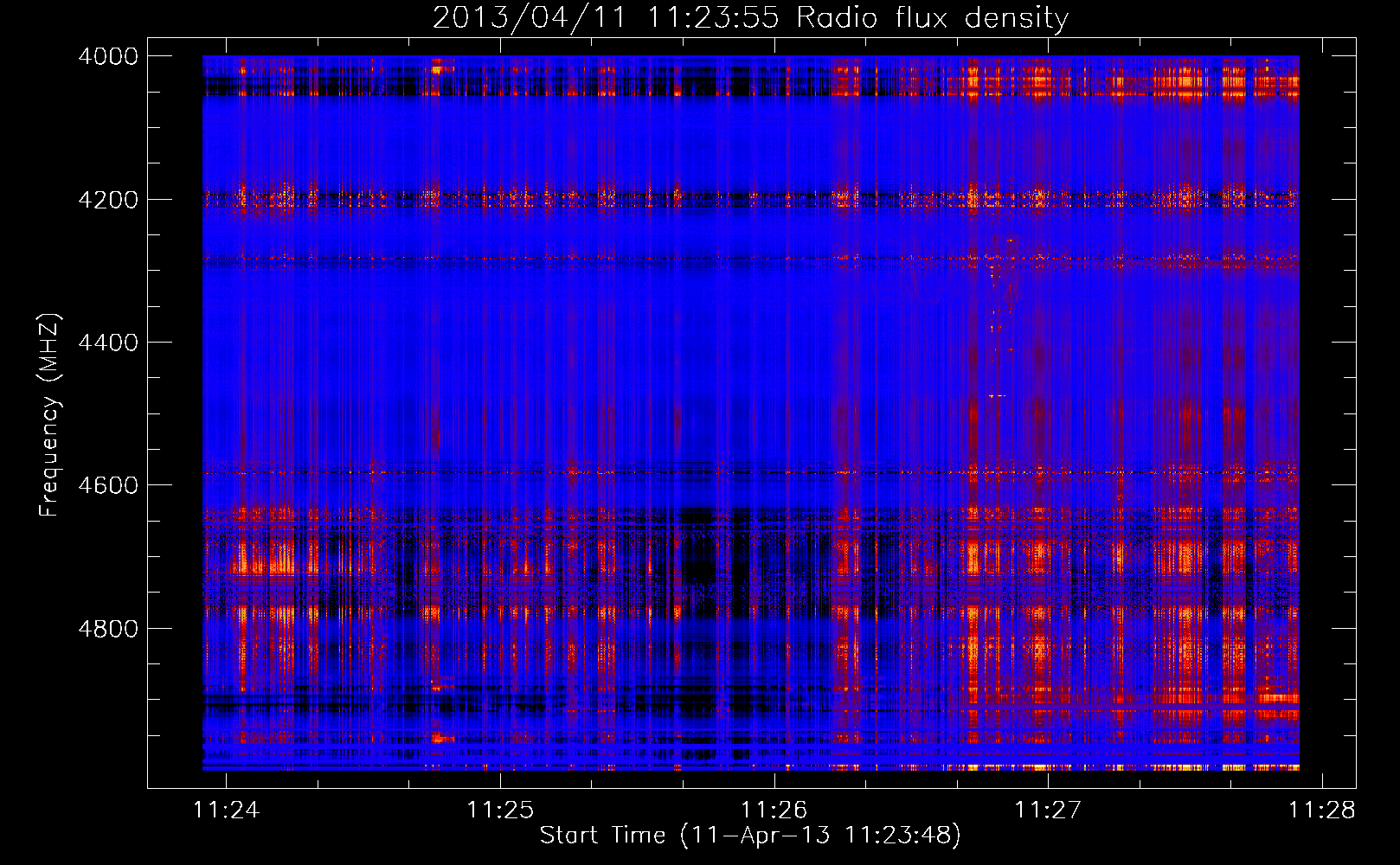Viewport: 1400px width, 865px height.
Task: Select the 4400 frequency axis label
Action: (107, 343)
